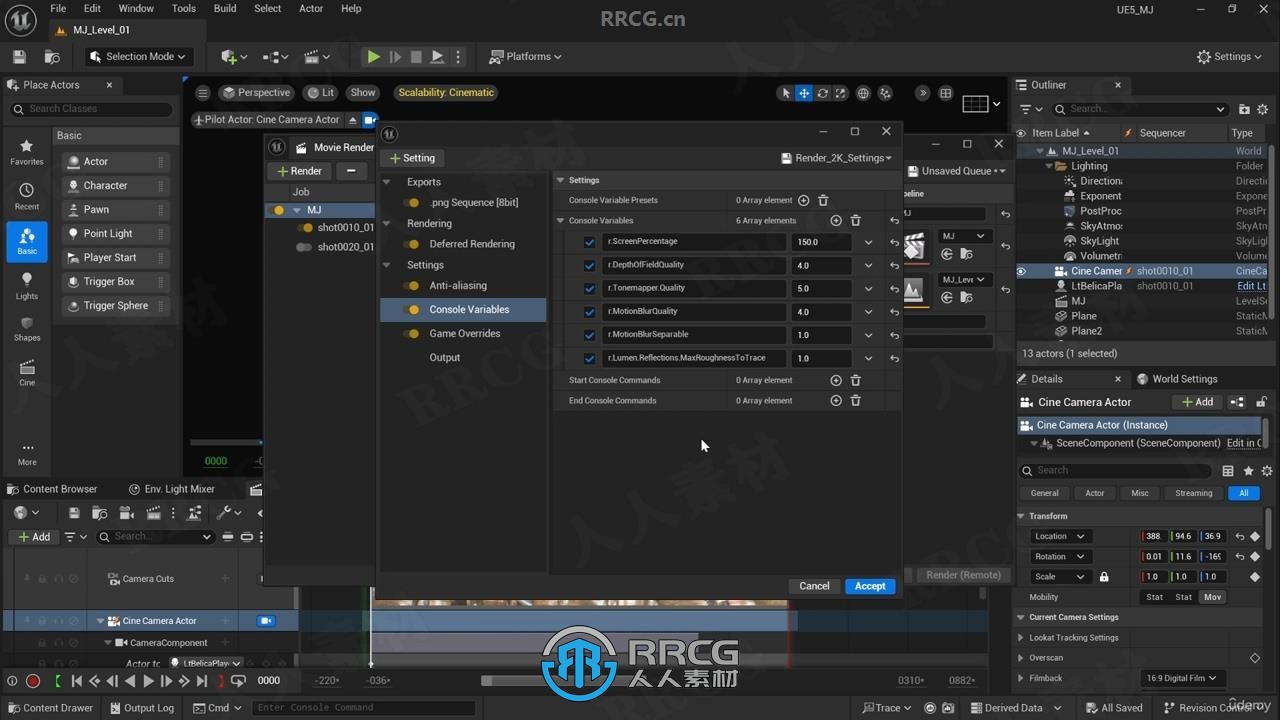Open Details panel settings gear icon
Screen dimensions: 1280x720
coord(1267,471)
